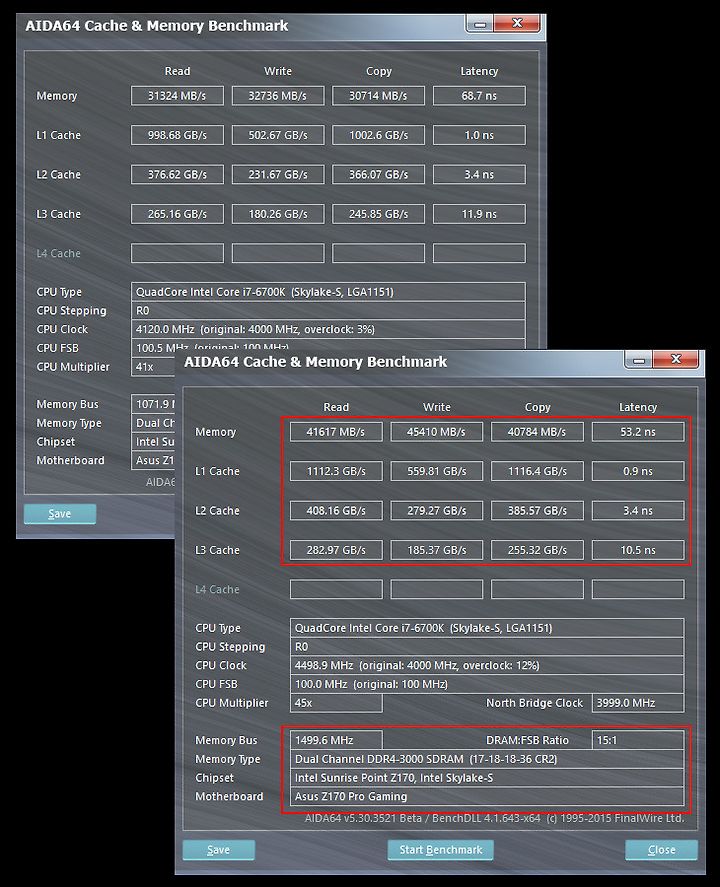Close the back AIDA64 window with X
720x887 pixels.
point(517,23)
